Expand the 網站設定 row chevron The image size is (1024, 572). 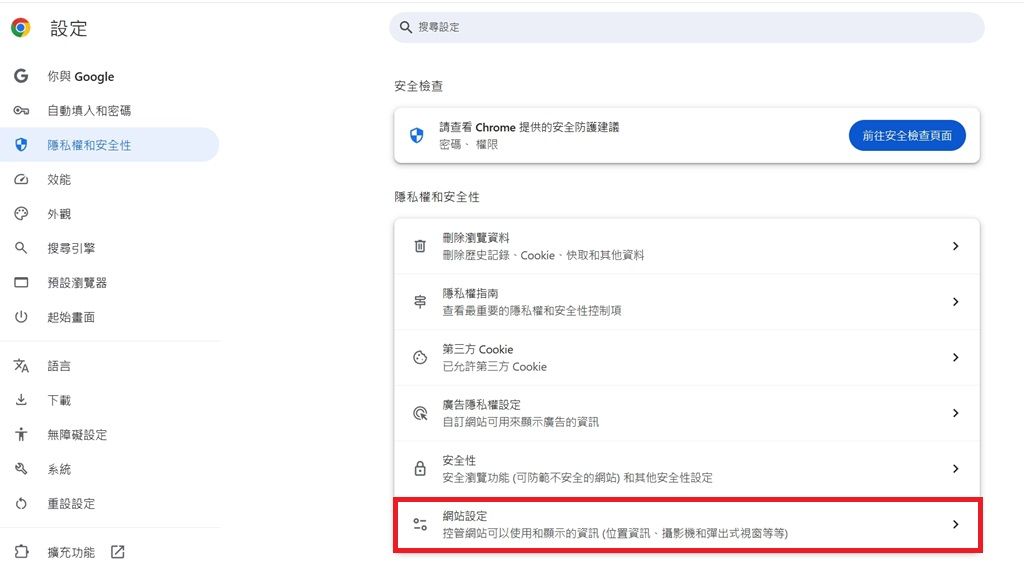(x=955, y=524)
